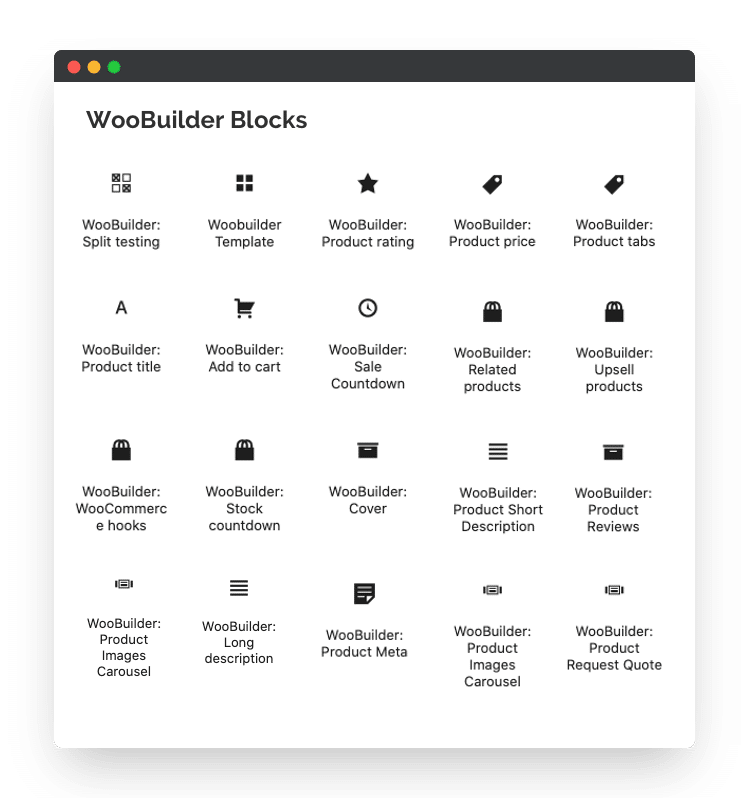Click the Upsell products bag icon
This screenshot has height=798, width=741.
(614, 311)
